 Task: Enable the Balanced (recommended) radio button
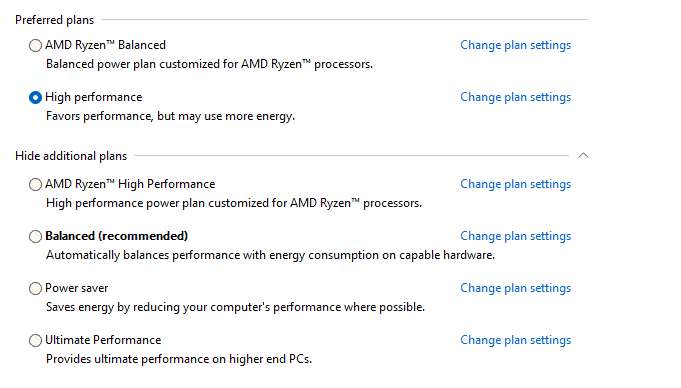[x=35, y=237]
